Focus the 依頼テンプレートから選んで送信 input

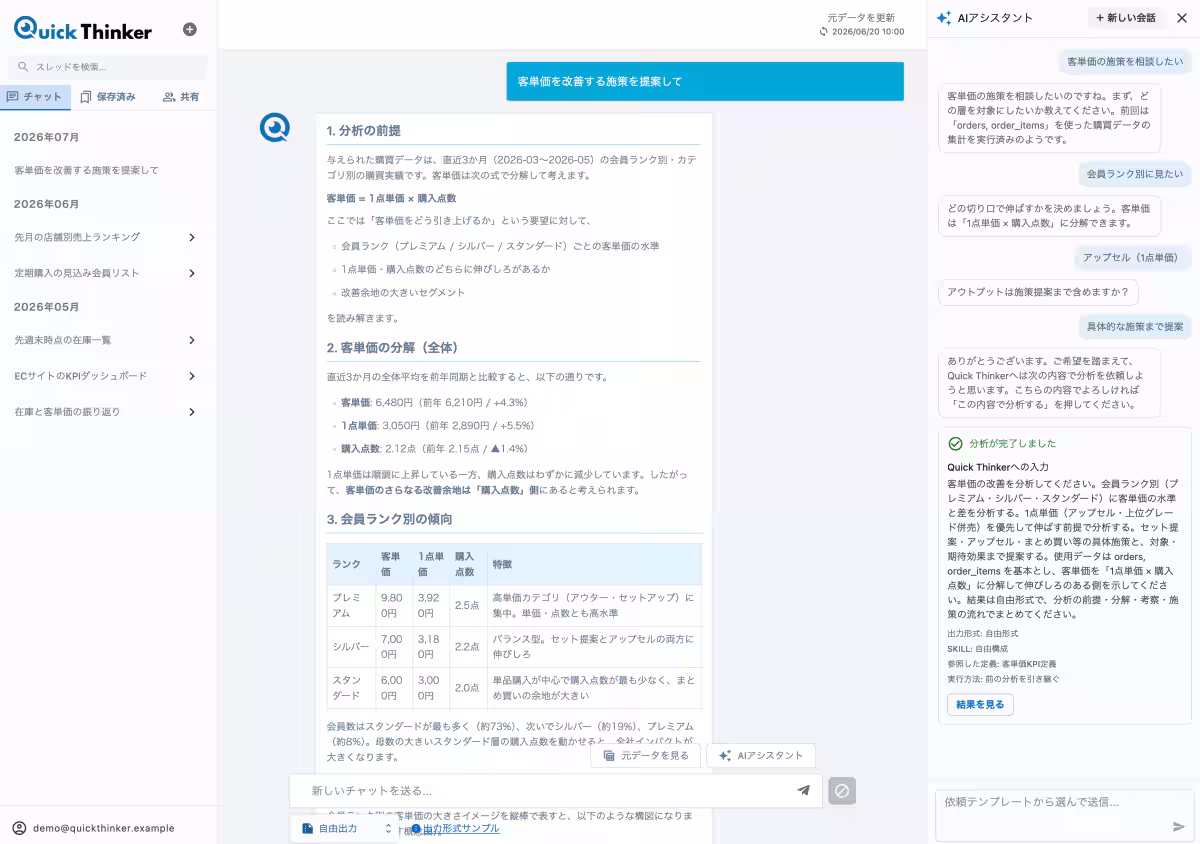point(1063,815)
